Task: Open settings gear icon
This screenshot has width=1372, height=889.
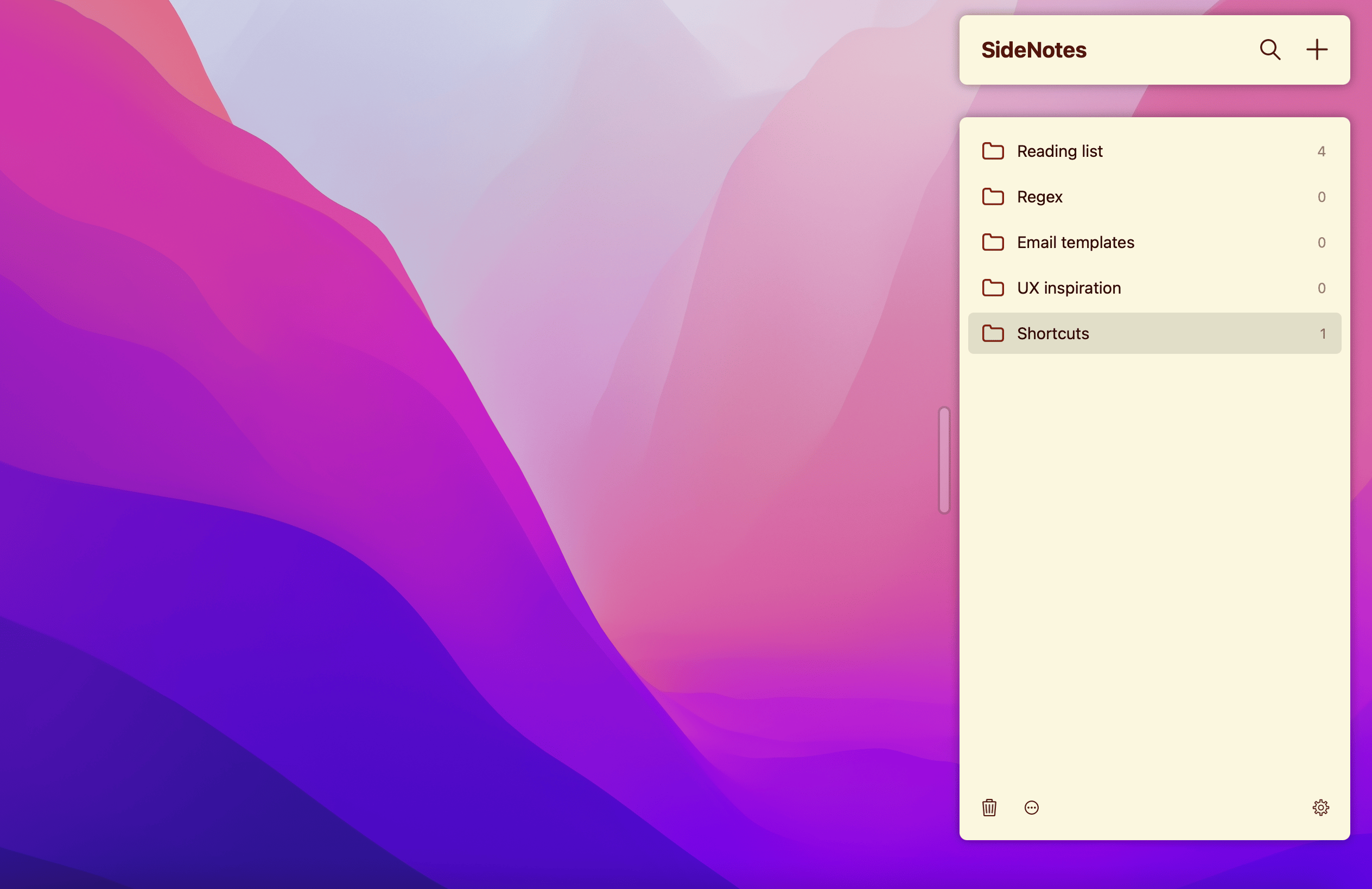Action: pos(1320,807)
